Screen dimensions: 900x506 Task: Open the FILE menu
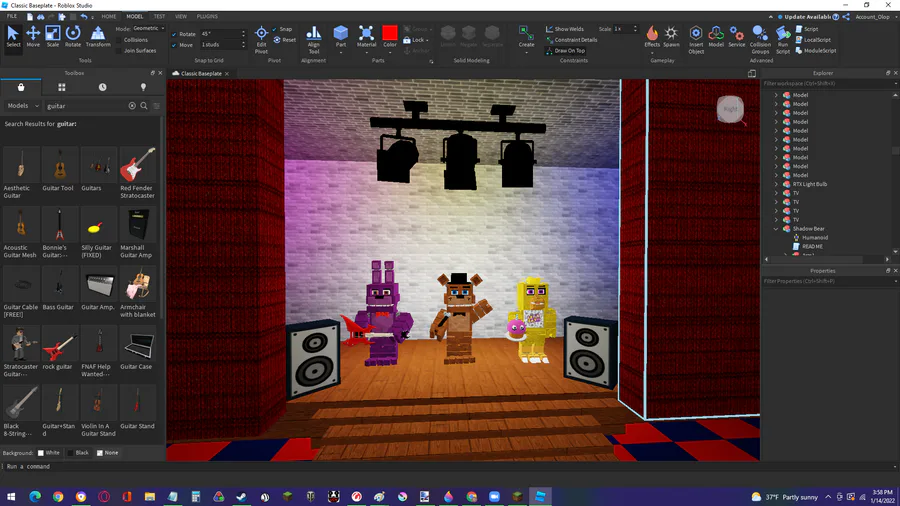tap(11, 17)
